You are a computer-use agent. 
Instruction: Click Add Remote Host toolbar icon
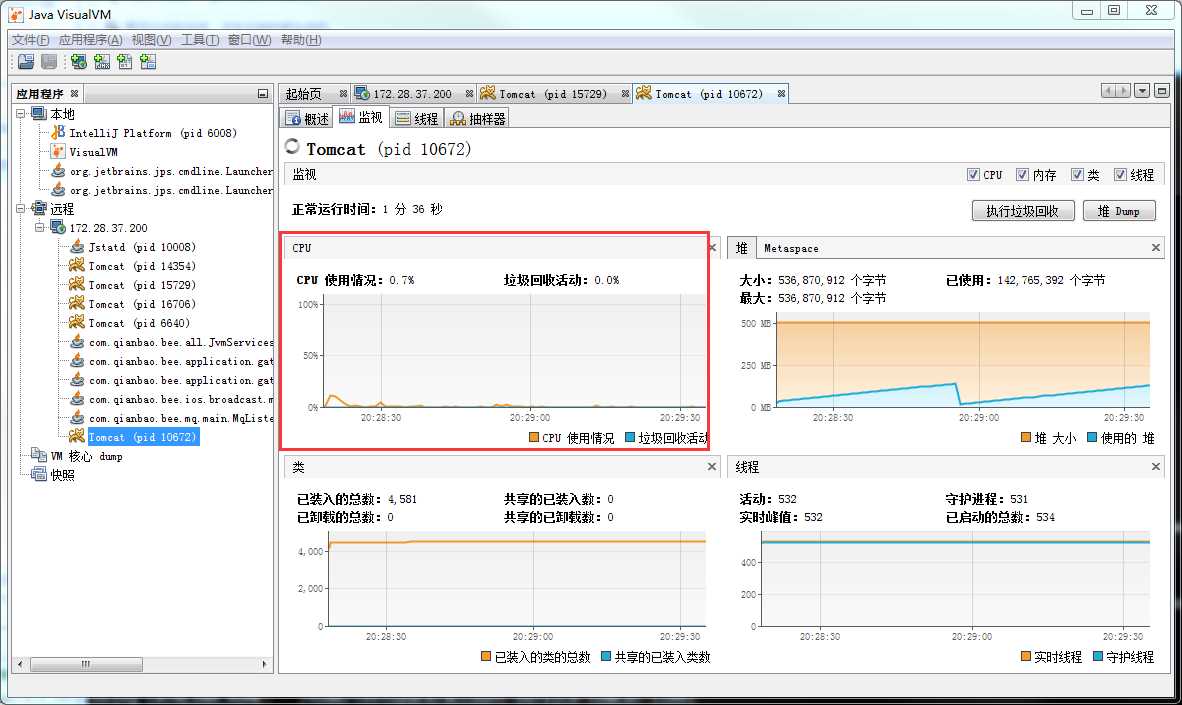coord(79,62)
